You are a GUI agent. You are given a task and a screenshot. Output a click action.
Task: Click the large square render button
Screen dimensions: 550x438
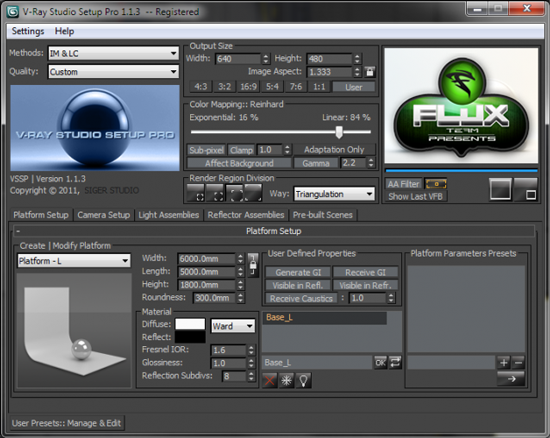500,189
